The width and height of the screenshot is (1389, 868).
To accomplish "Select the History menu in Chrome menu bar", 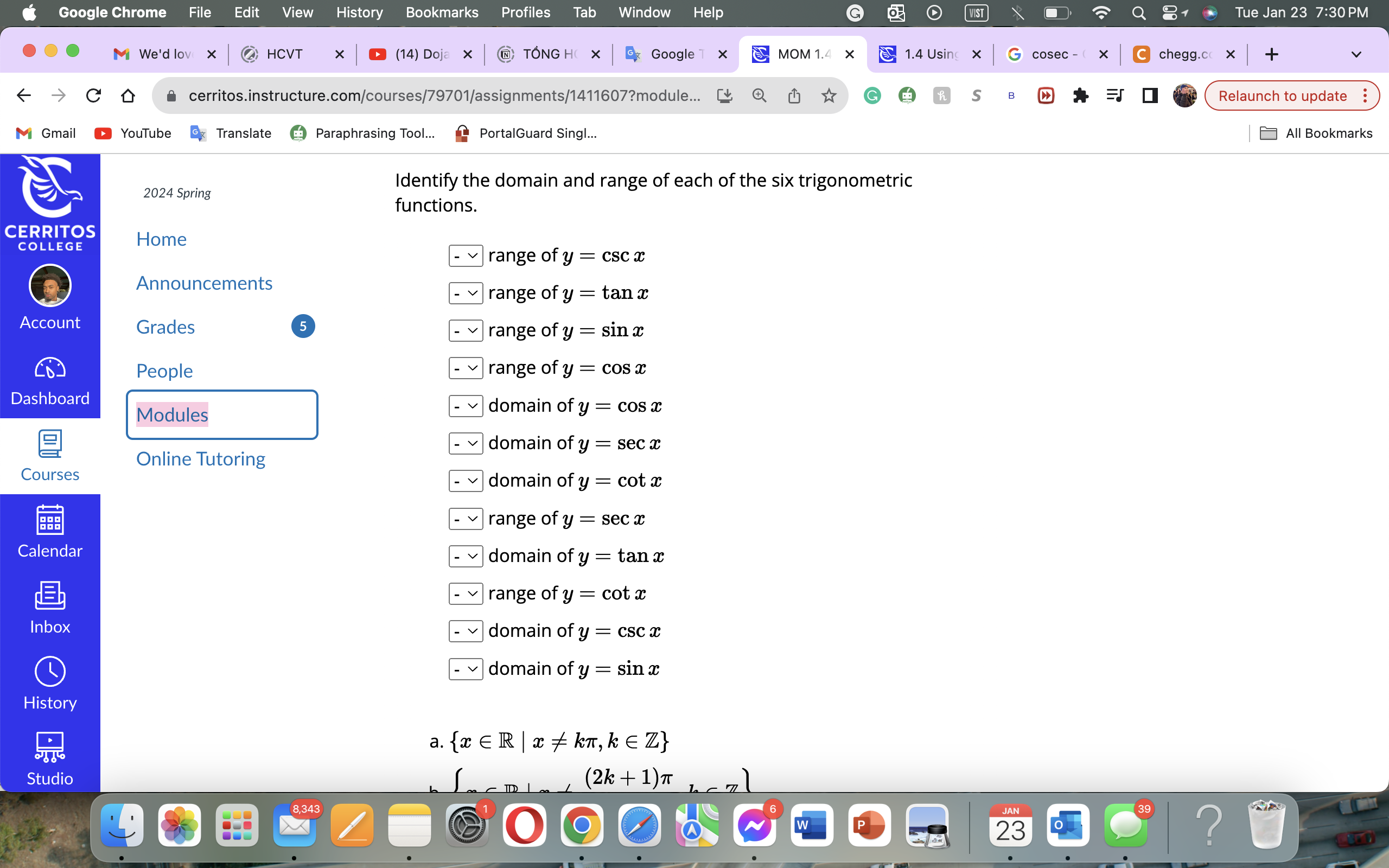I will pos(359,12).
